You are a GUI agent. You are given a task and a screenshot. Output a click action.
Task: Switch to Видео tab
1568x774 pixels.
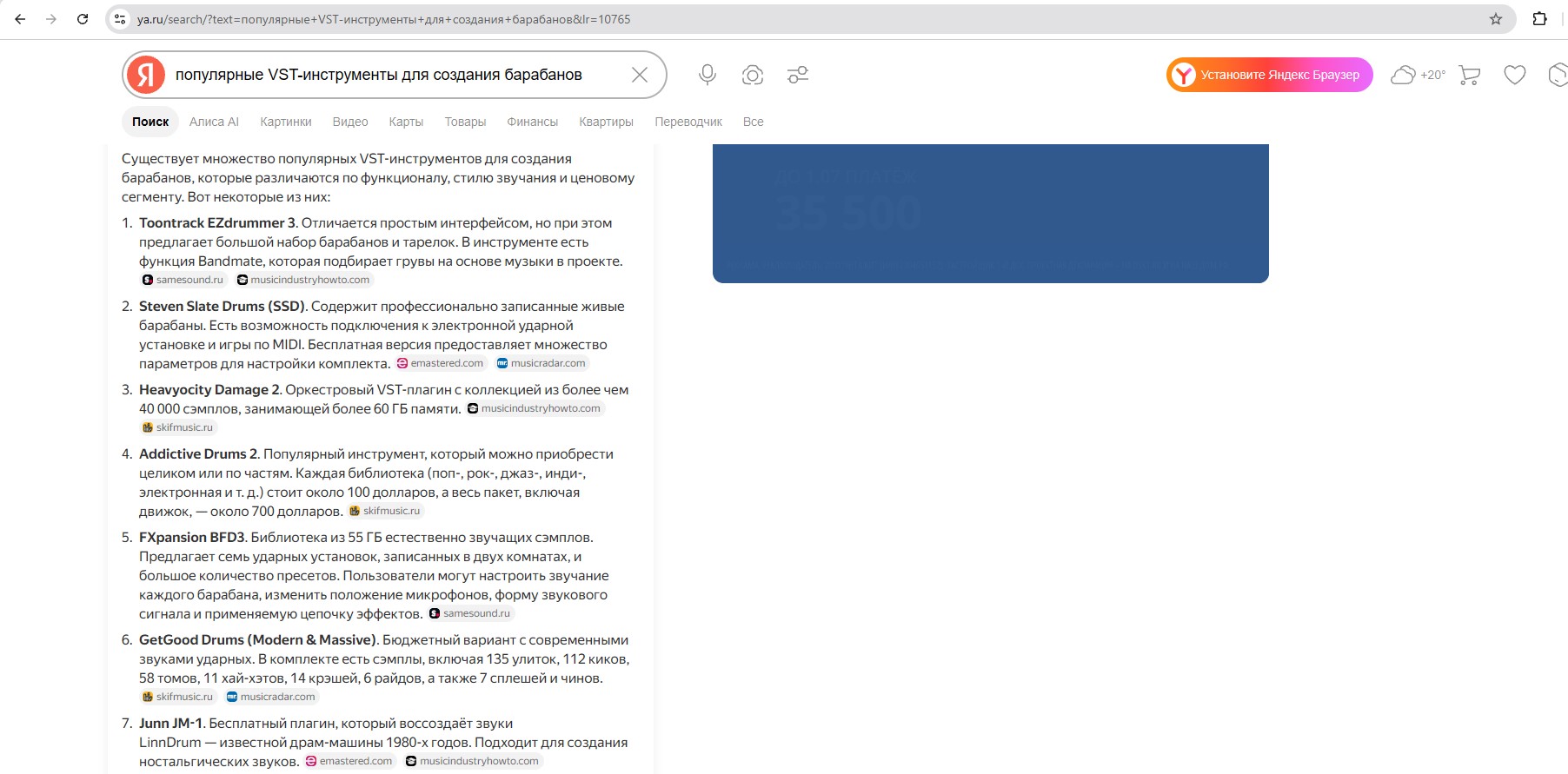[x=350, y=122]
